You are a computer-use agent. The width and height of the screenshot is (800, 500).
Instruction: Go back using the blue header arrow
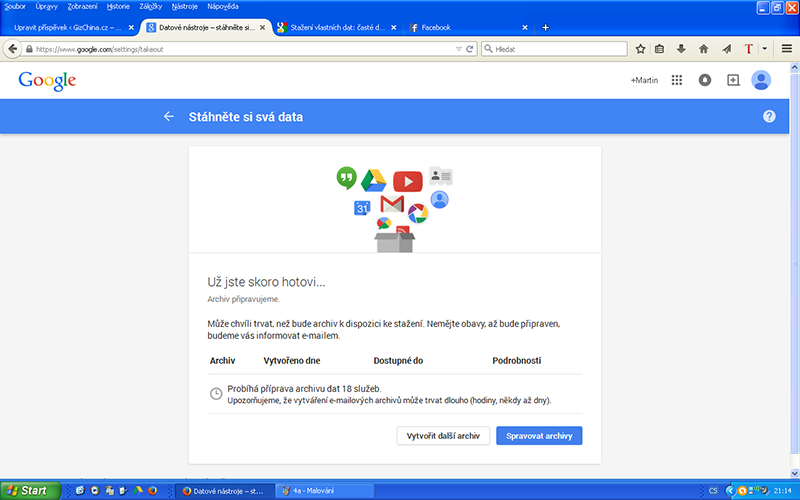click(x=168, y=116)
